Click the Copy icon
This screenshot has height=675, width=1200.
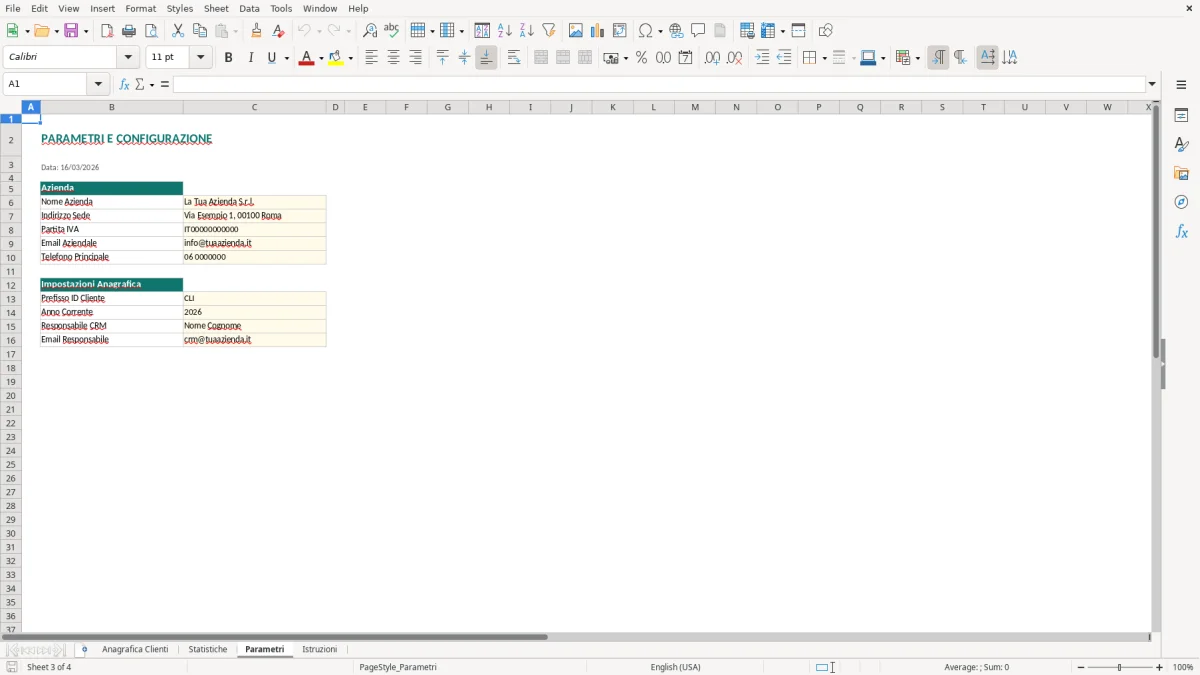pyautogui.click(x=200, y=31)
